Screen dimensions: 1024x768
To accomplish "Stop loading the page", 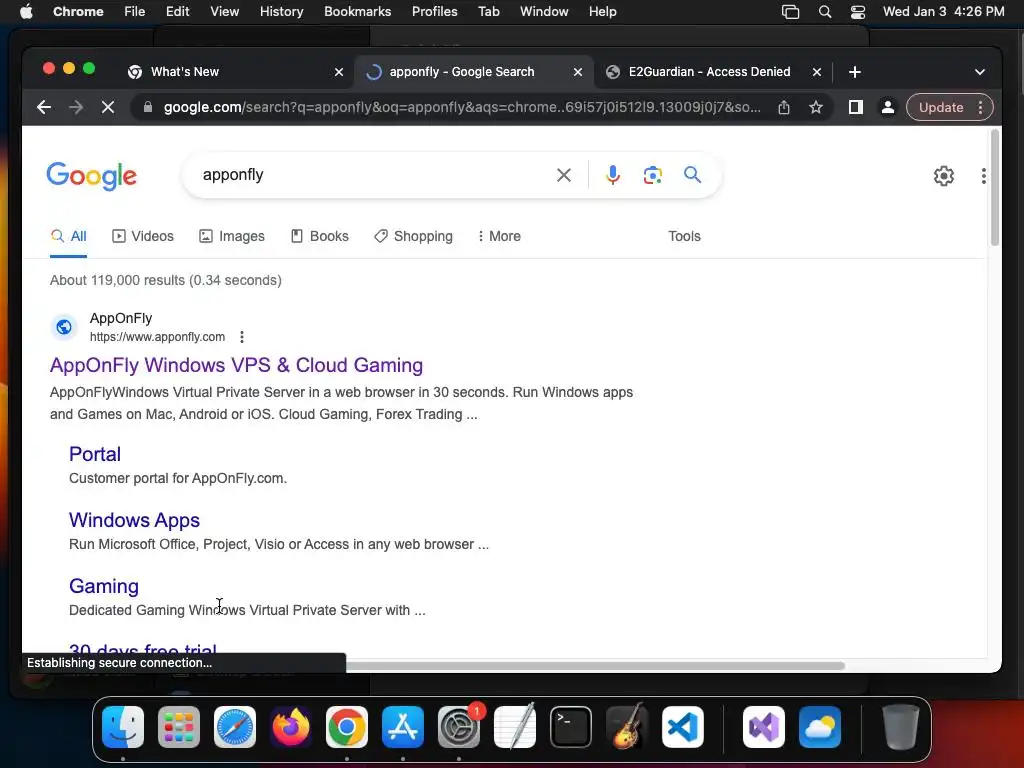I will click(x=108, y=107).
